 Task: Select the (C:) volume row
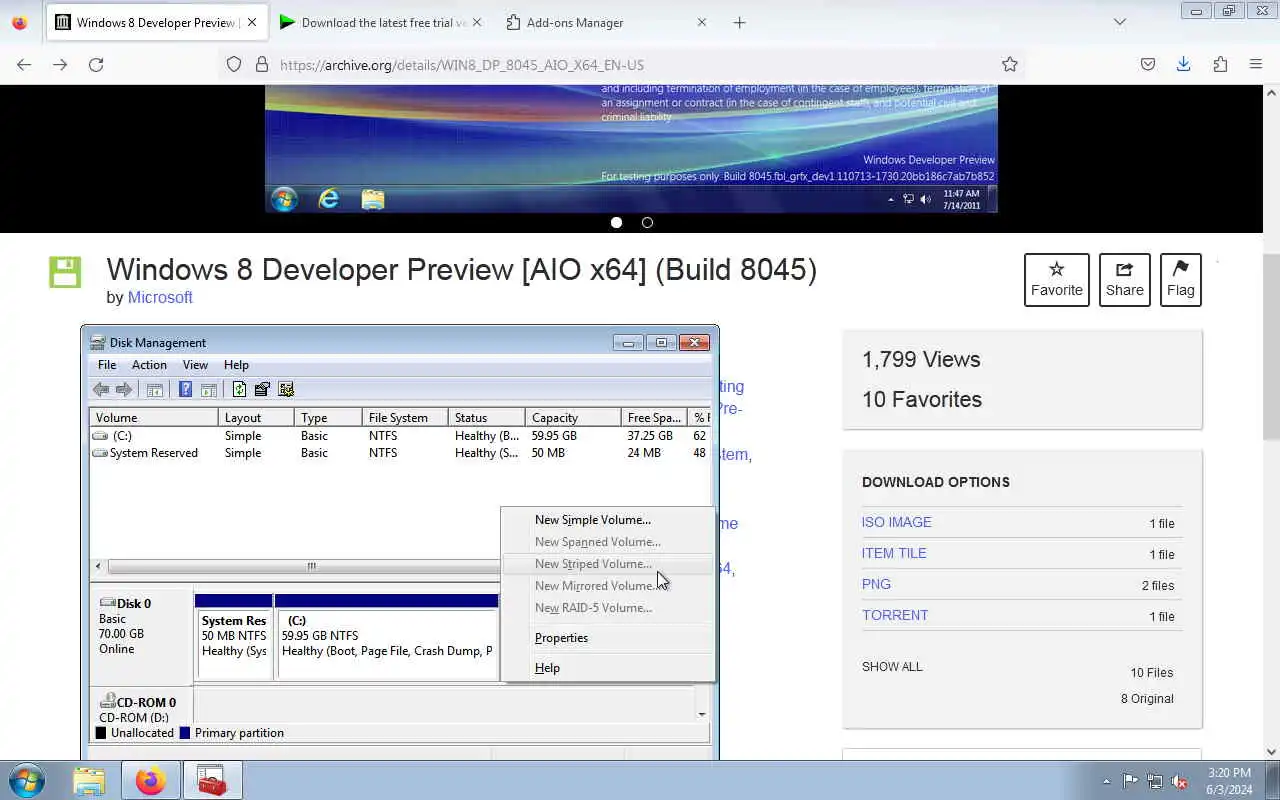coord(400,436)
